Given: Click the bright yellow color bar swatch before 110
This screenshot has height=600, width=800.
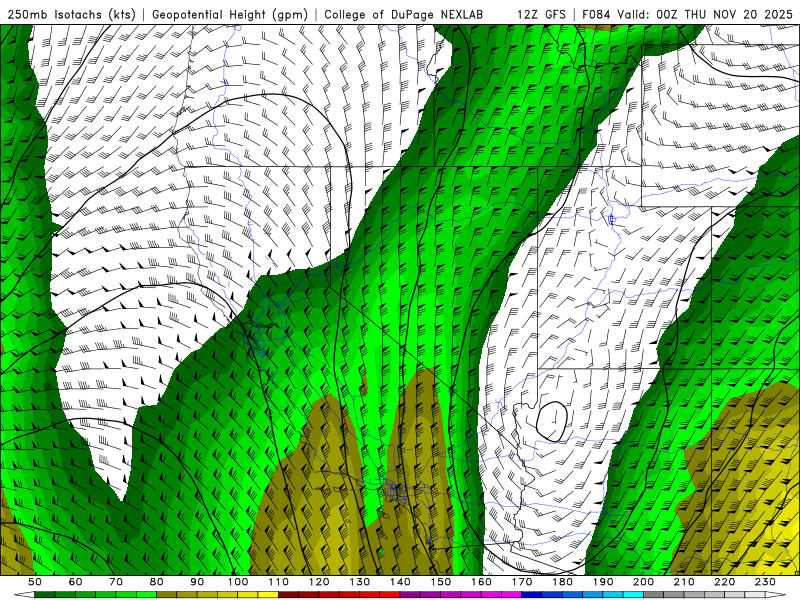Looking at the screenshot, I should click(x=268, y=595).
